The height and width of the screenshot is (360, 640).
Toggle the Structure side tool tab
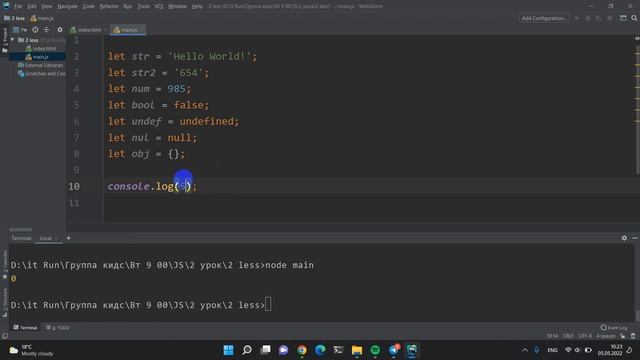5,303
